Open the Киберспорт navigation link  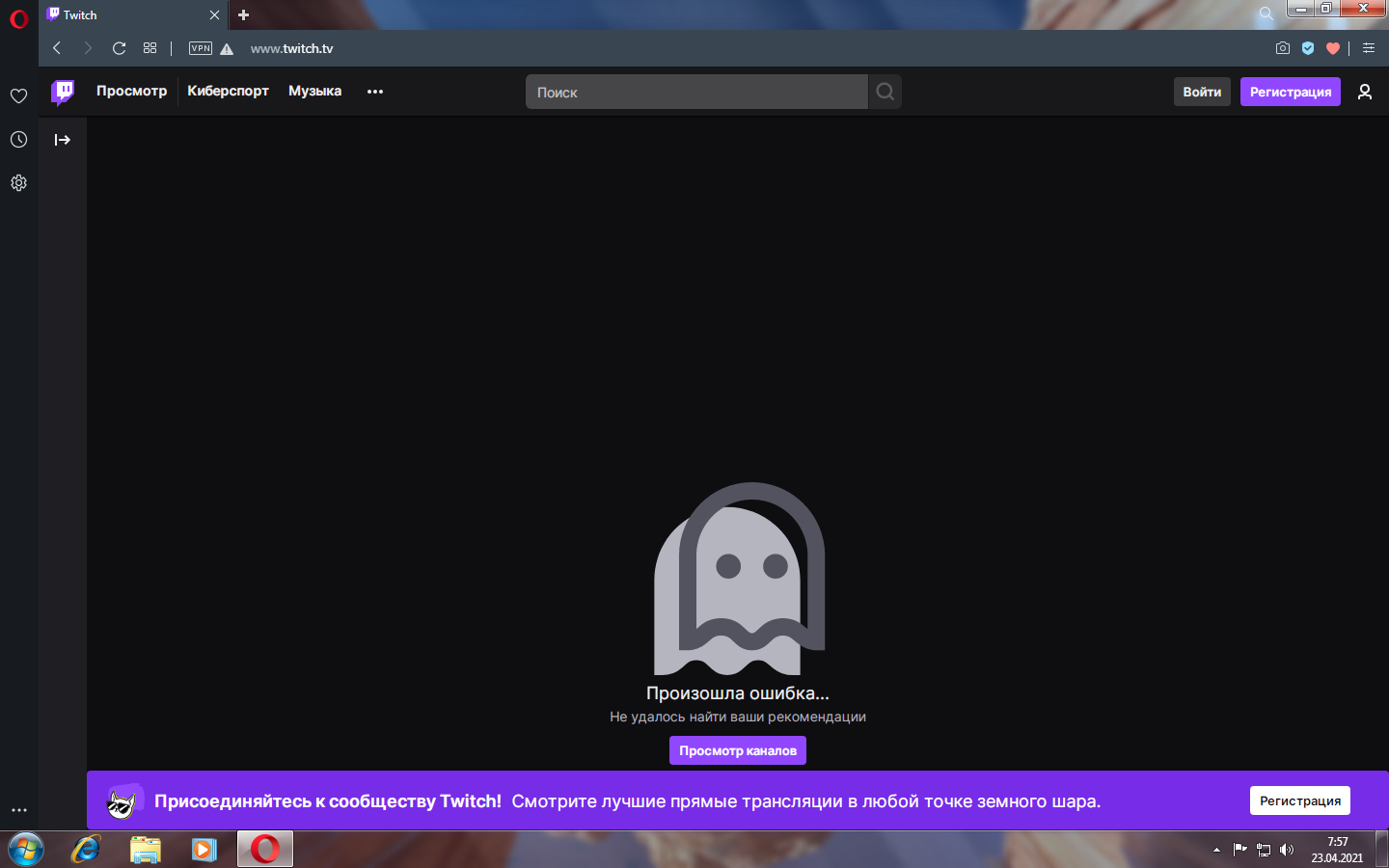228,91
